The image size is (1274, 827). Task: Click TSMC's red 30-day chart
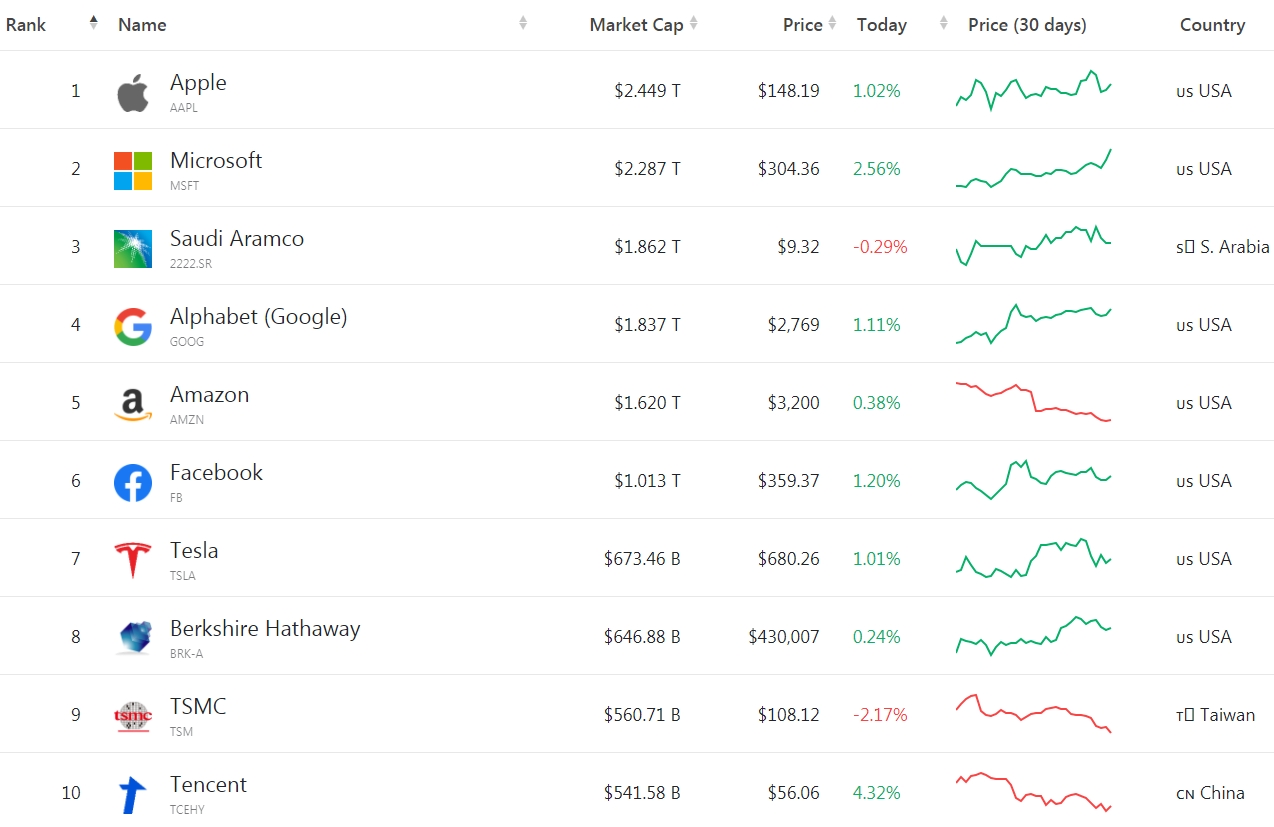tap(1034, 713)
